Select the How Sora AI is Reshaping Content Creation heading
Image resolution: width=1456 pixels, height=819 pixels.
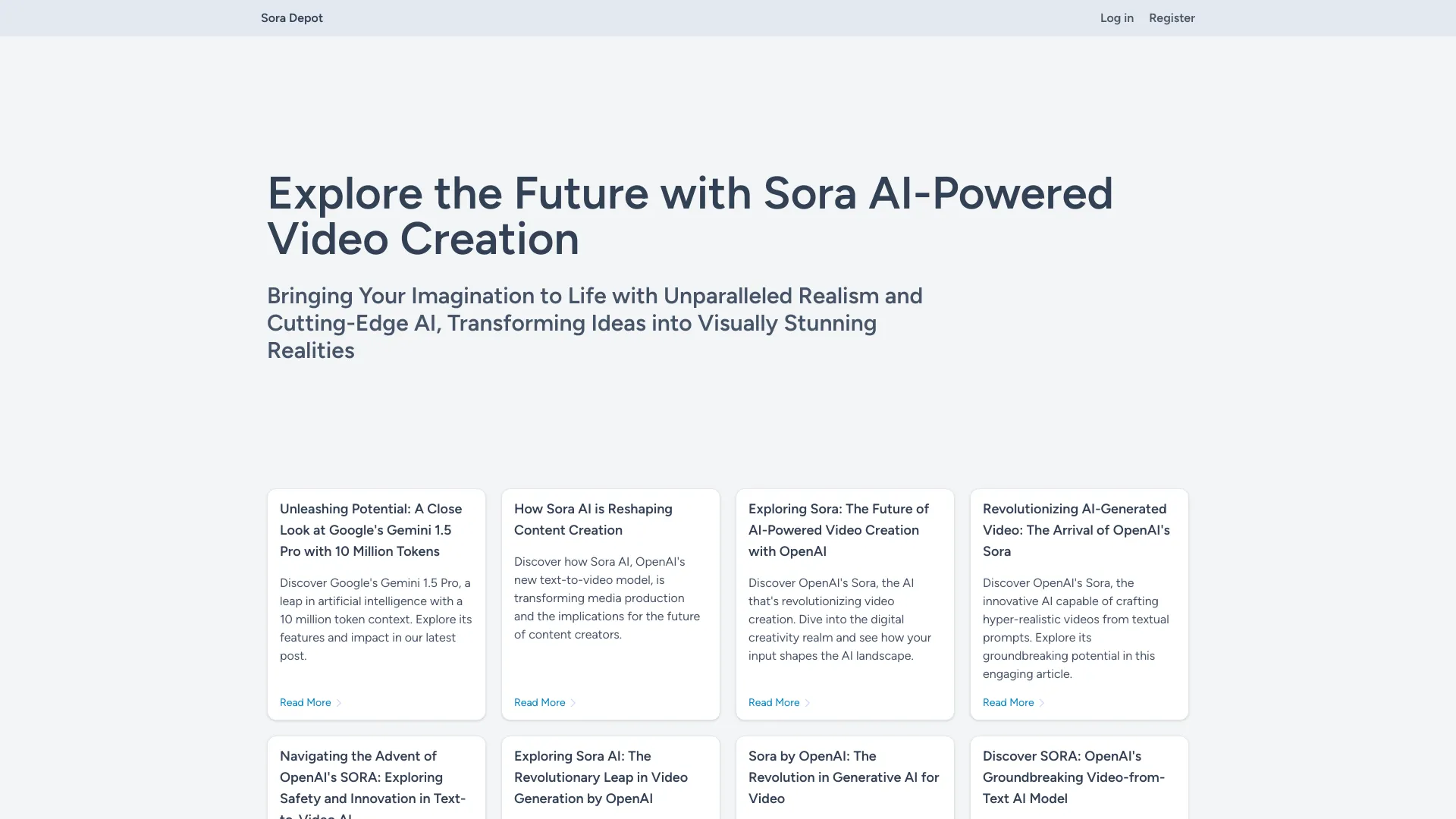[593, 519]
